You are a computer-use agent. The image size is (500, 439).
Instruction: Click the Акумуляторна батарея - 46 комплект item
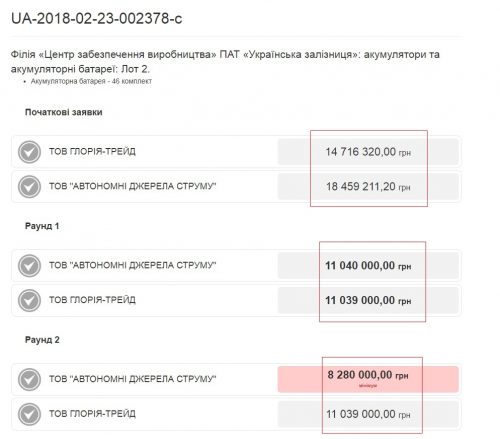[91, 81]
